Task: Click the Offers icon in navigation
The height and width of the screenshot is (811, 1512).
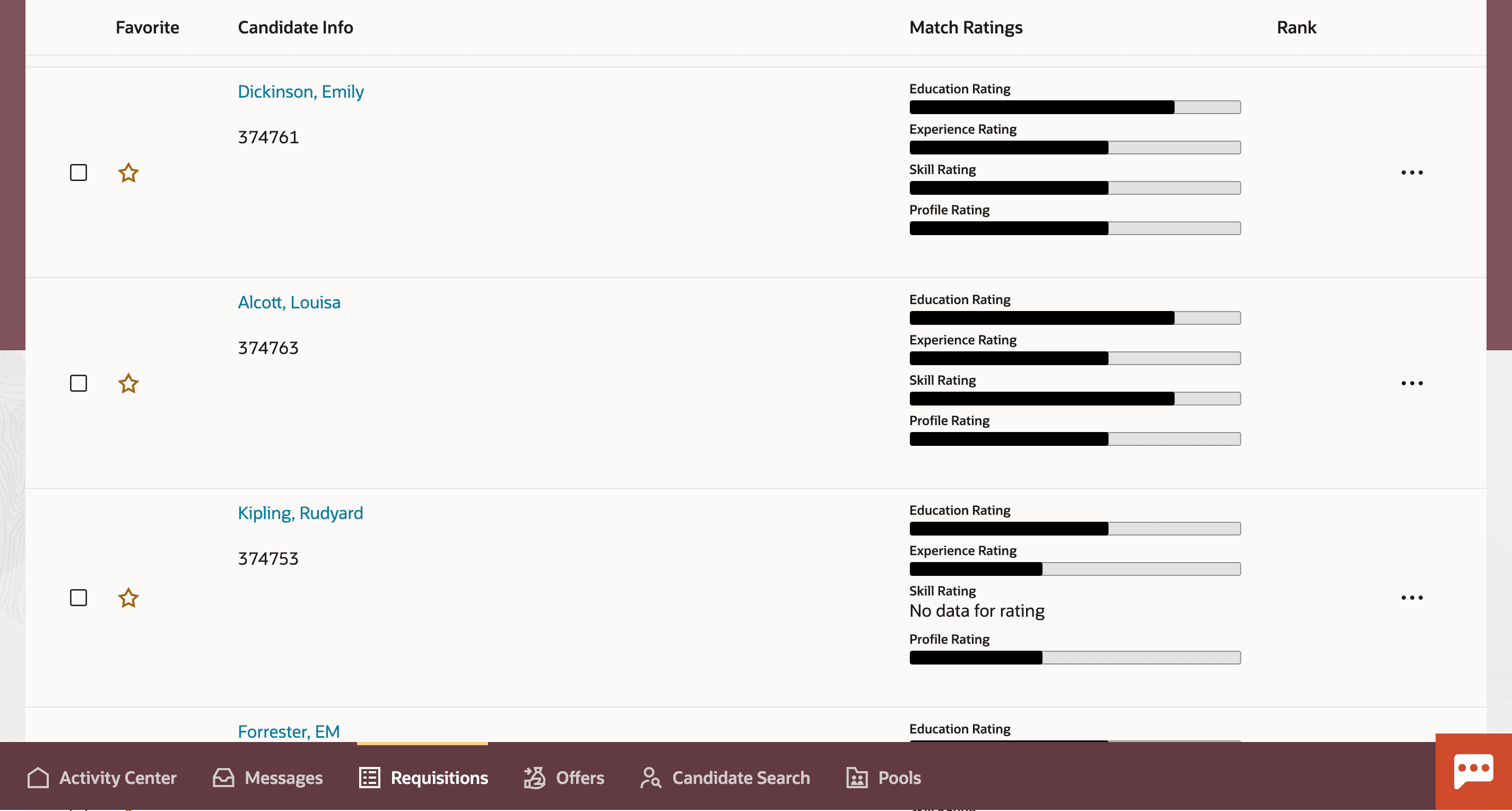Action: point(535,778)
